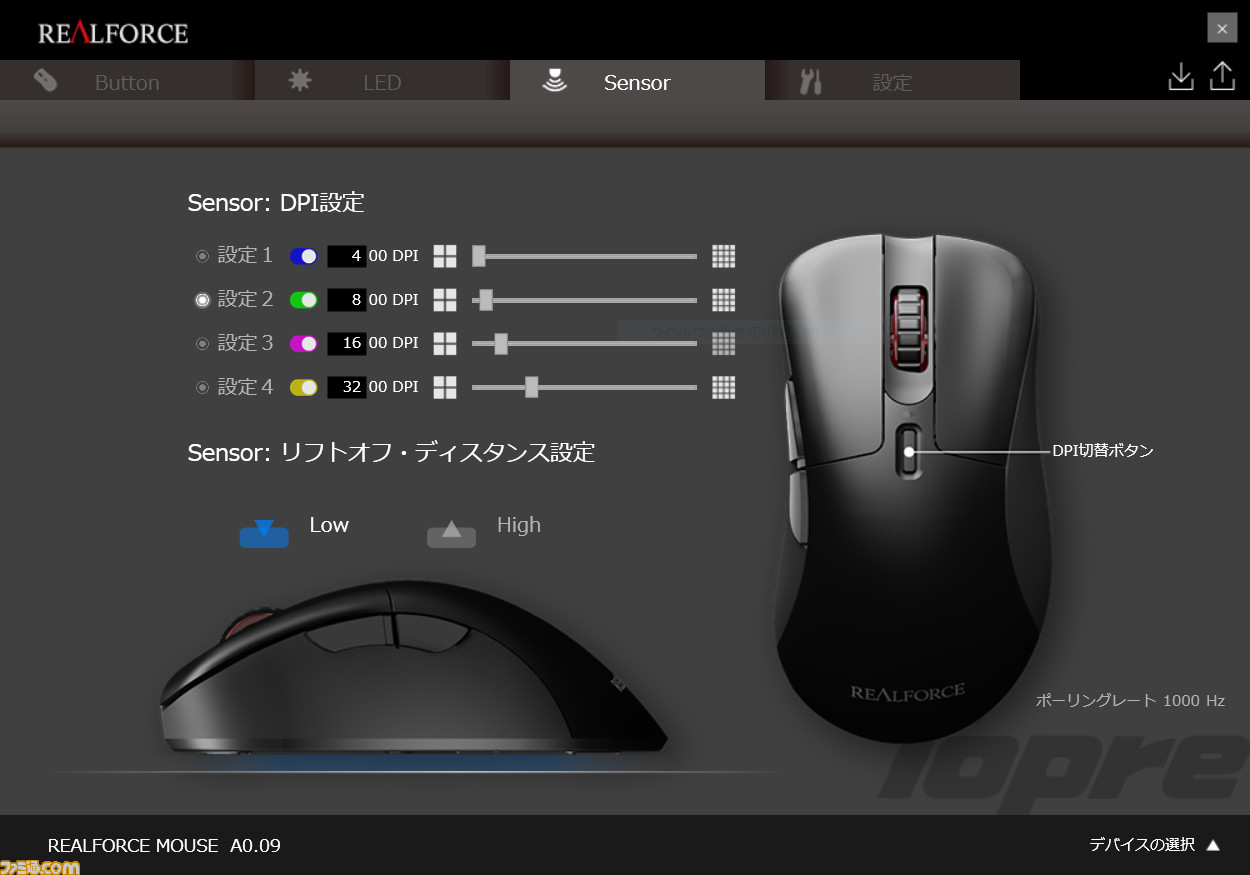Toggle the magenta switch for 設定 3
The height and width of the screenshot is (875, 1250).
click(303, 343)
